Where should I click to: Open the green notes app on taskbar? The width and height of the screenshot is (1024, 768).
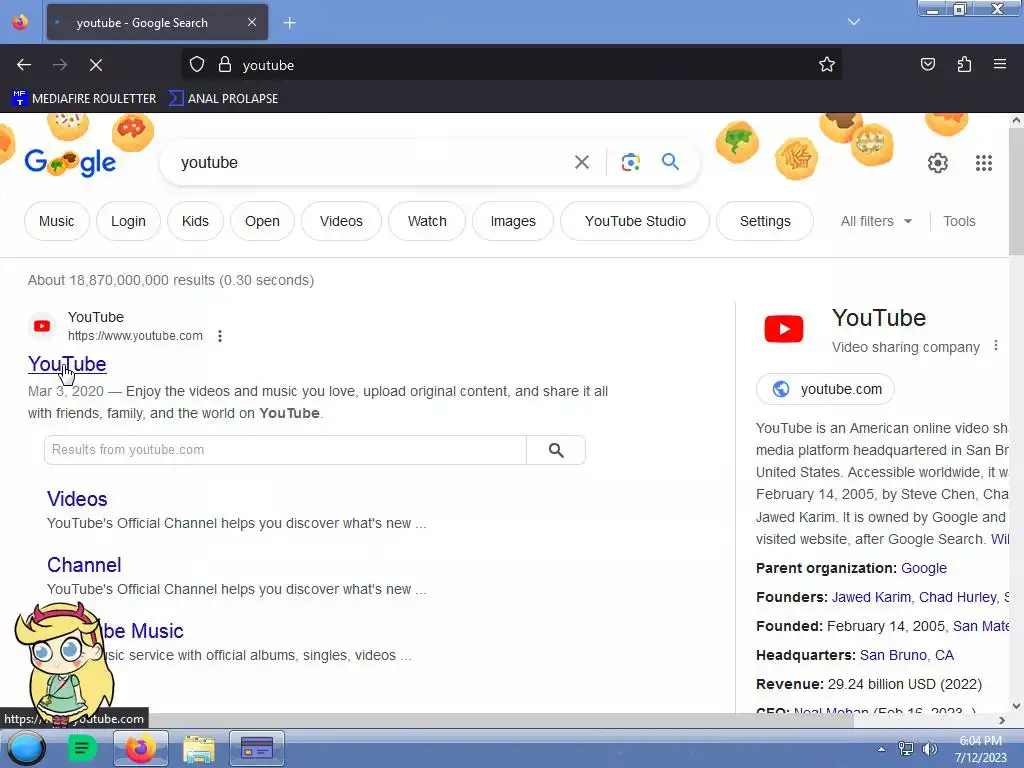[x=82, y=748]
